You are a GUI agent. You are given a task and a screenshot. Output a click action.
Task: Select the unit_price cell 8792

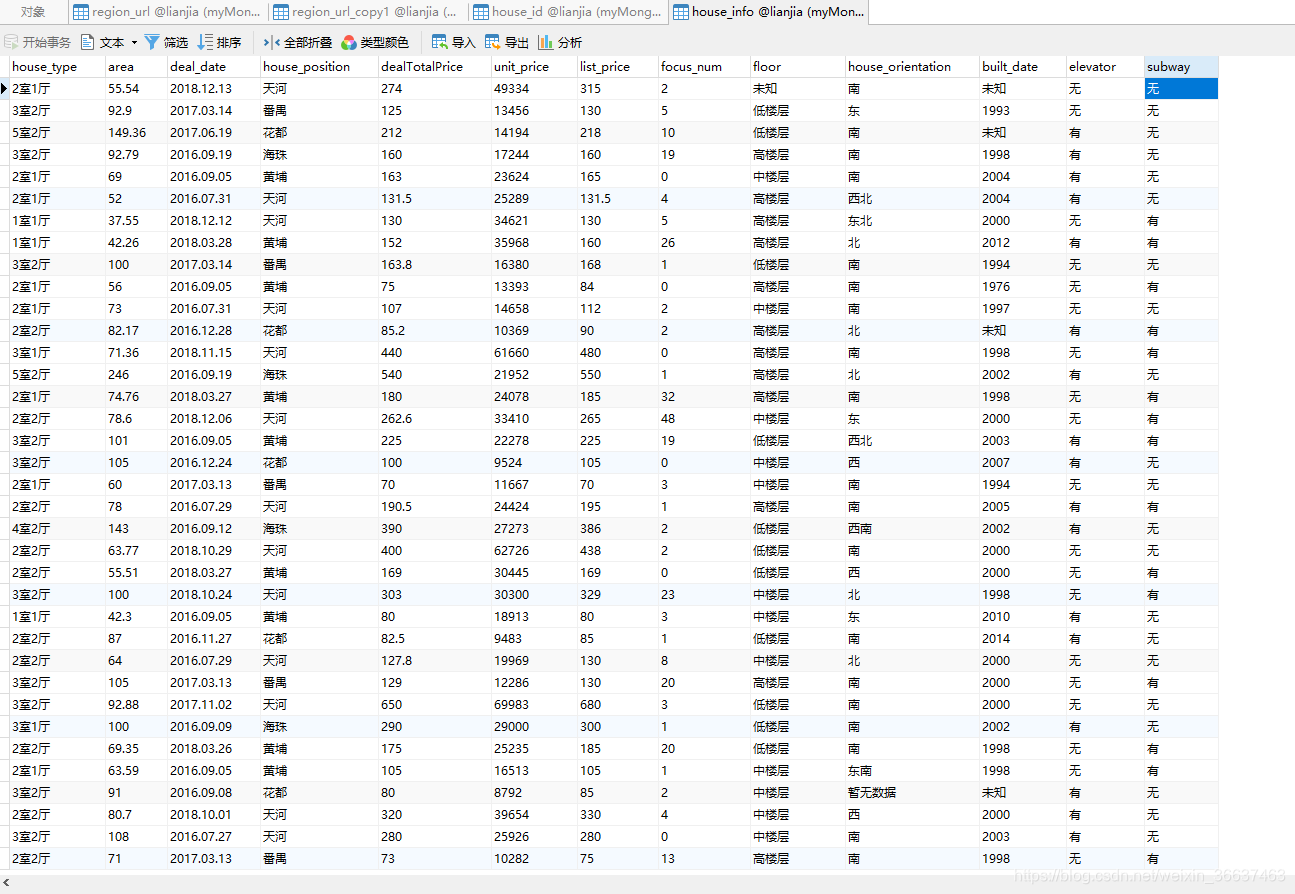coord(535,793)
